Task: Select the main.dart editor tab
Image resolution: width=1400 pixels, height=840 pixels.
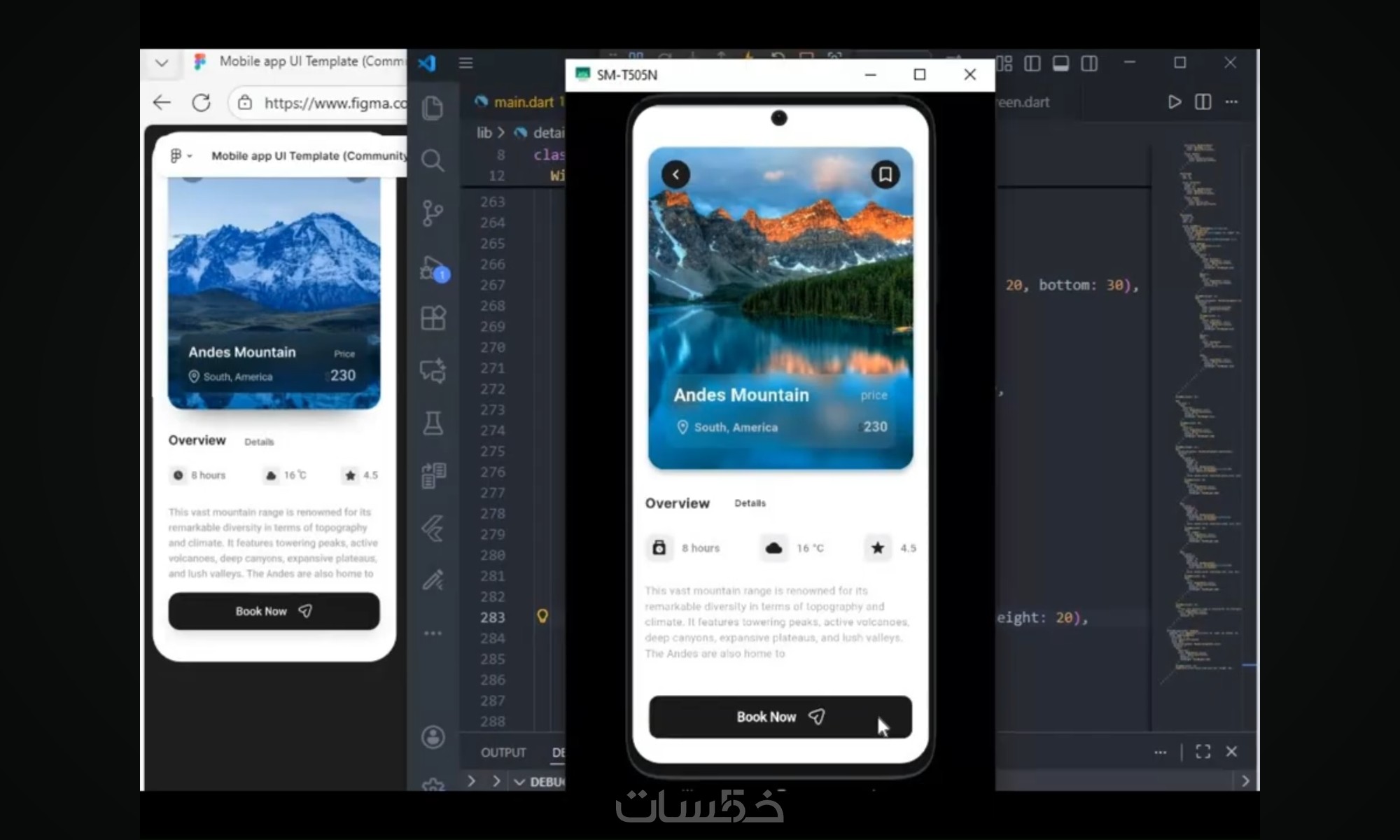Action: [x=523, y=102]
